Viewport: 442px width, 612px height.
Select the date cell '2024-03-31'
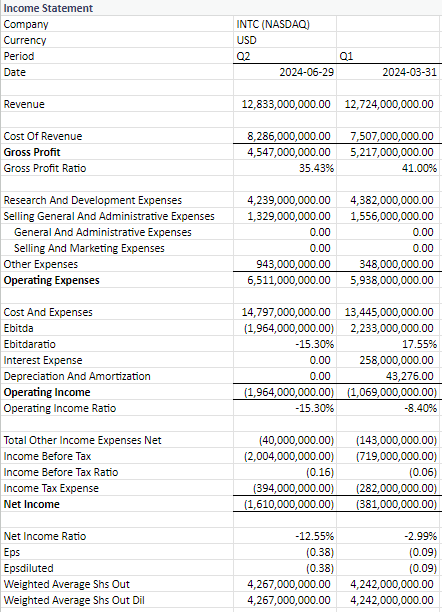click(410, 72)
